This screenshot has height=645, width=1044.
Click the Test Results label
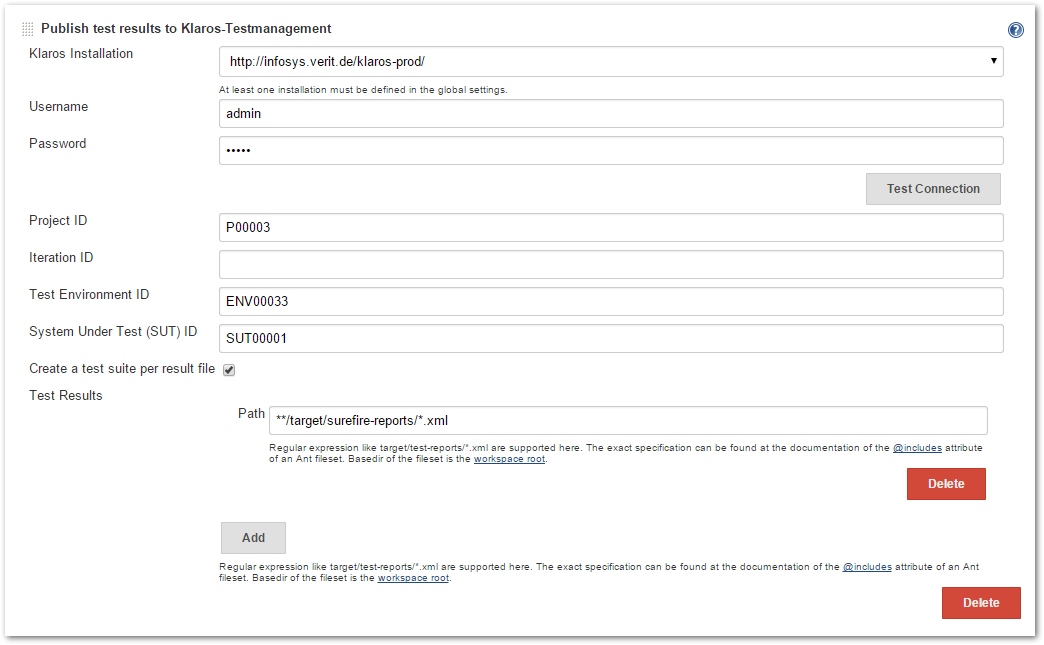pos(65,395)
